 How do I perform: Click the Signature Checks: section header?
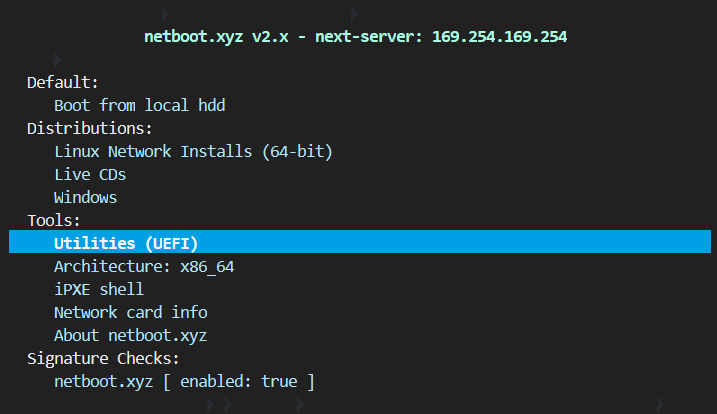(103, 358)
